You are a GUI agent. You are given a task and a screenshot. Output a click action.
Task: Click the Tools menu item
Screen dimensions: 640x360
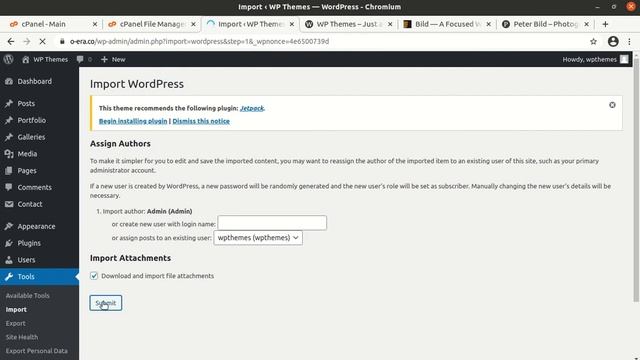[39, 276]
